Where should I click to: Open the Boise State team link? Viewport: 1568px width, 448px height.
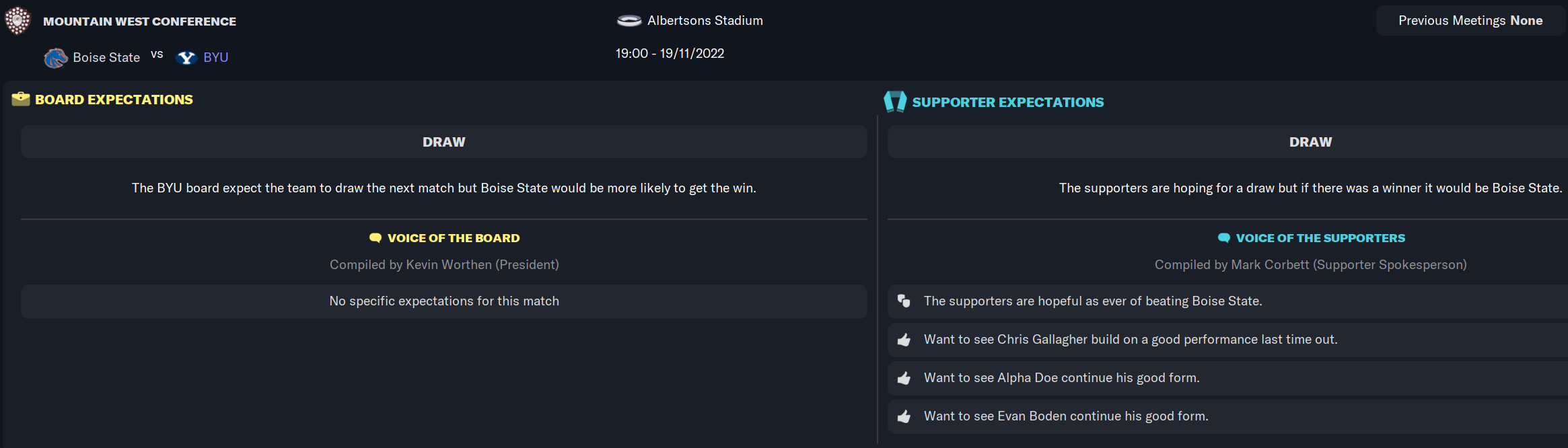point(106,58)
